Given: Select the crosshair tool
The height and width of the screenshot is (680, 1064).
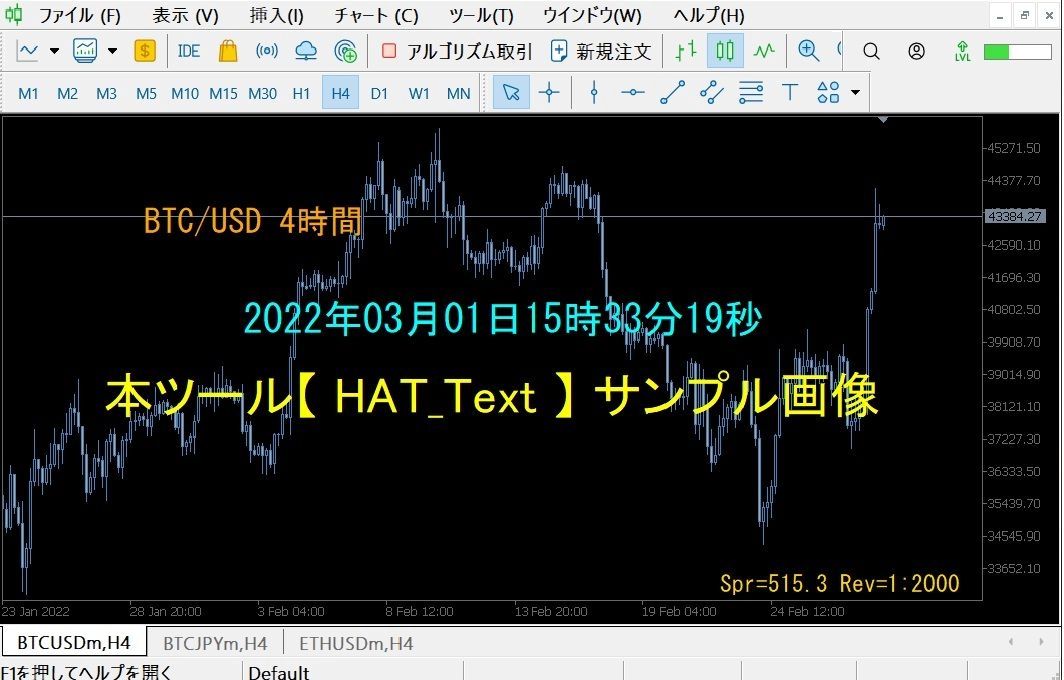Looking at the screenshot, I should [x=549, y=92].
